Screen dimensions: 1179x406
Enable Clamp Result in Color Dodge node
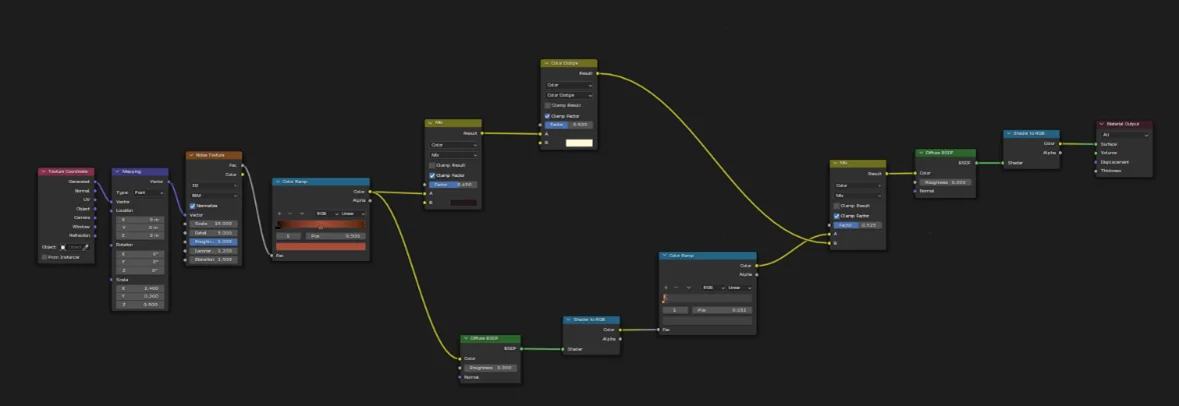pos(548,105)
